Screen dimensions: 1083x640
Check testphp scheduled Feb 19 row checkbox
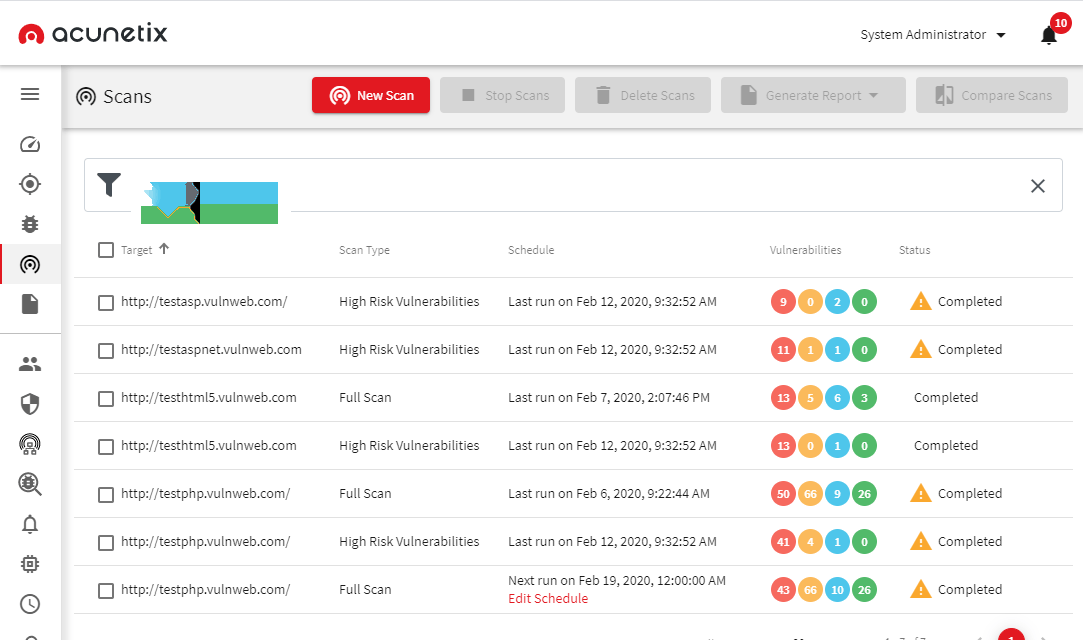coord(106,591)
